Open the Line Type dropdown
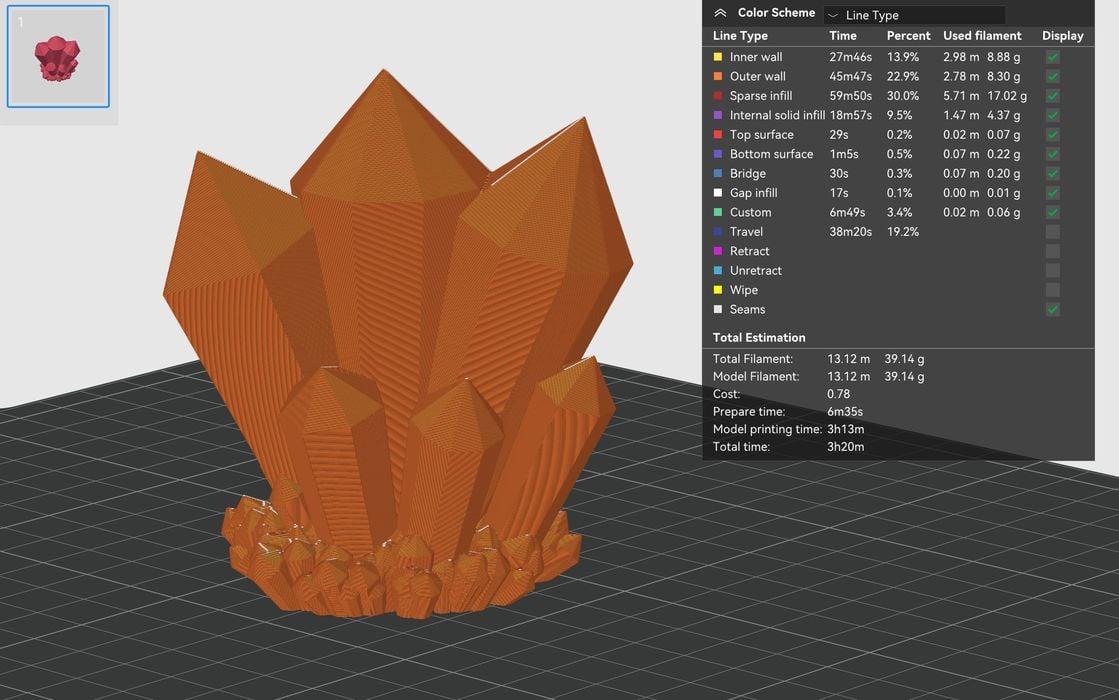 point(914,14)
